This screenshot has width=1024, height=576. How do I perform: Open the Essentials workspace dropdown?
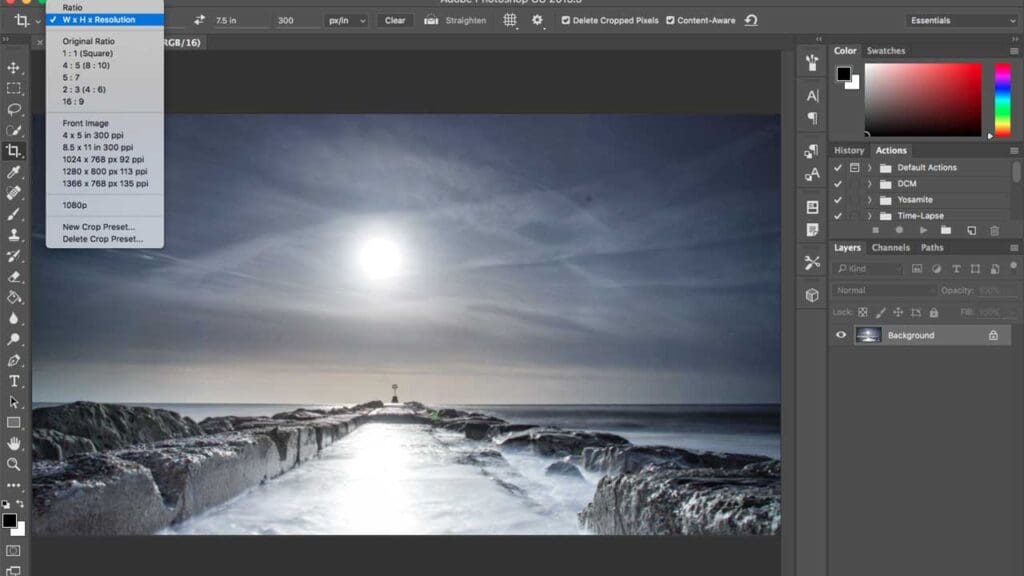[958, 19]
